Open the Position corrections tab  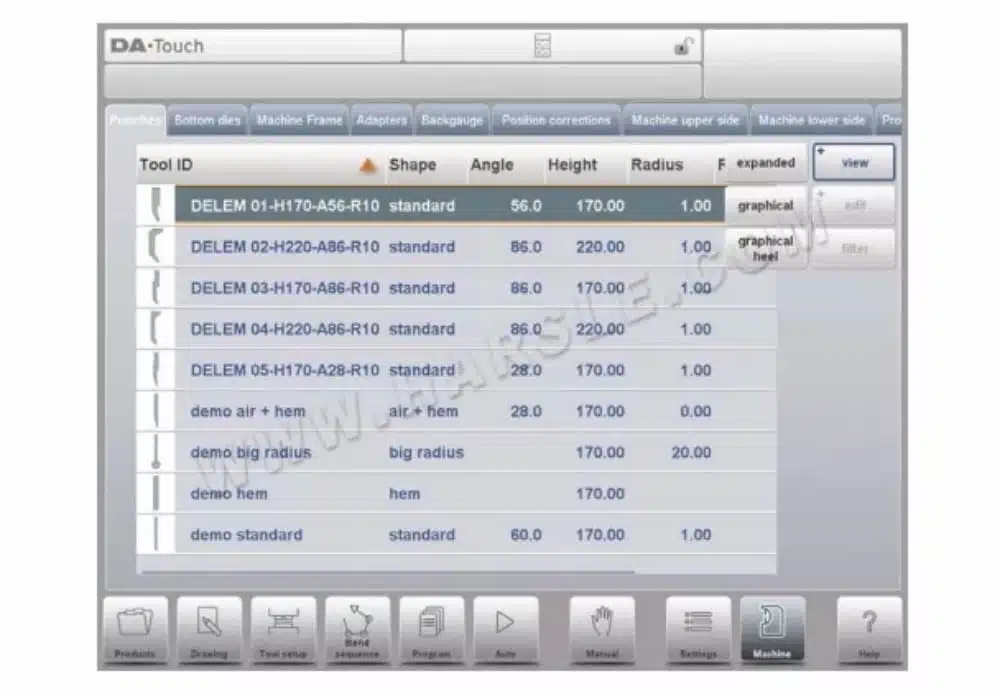(556, 120)
